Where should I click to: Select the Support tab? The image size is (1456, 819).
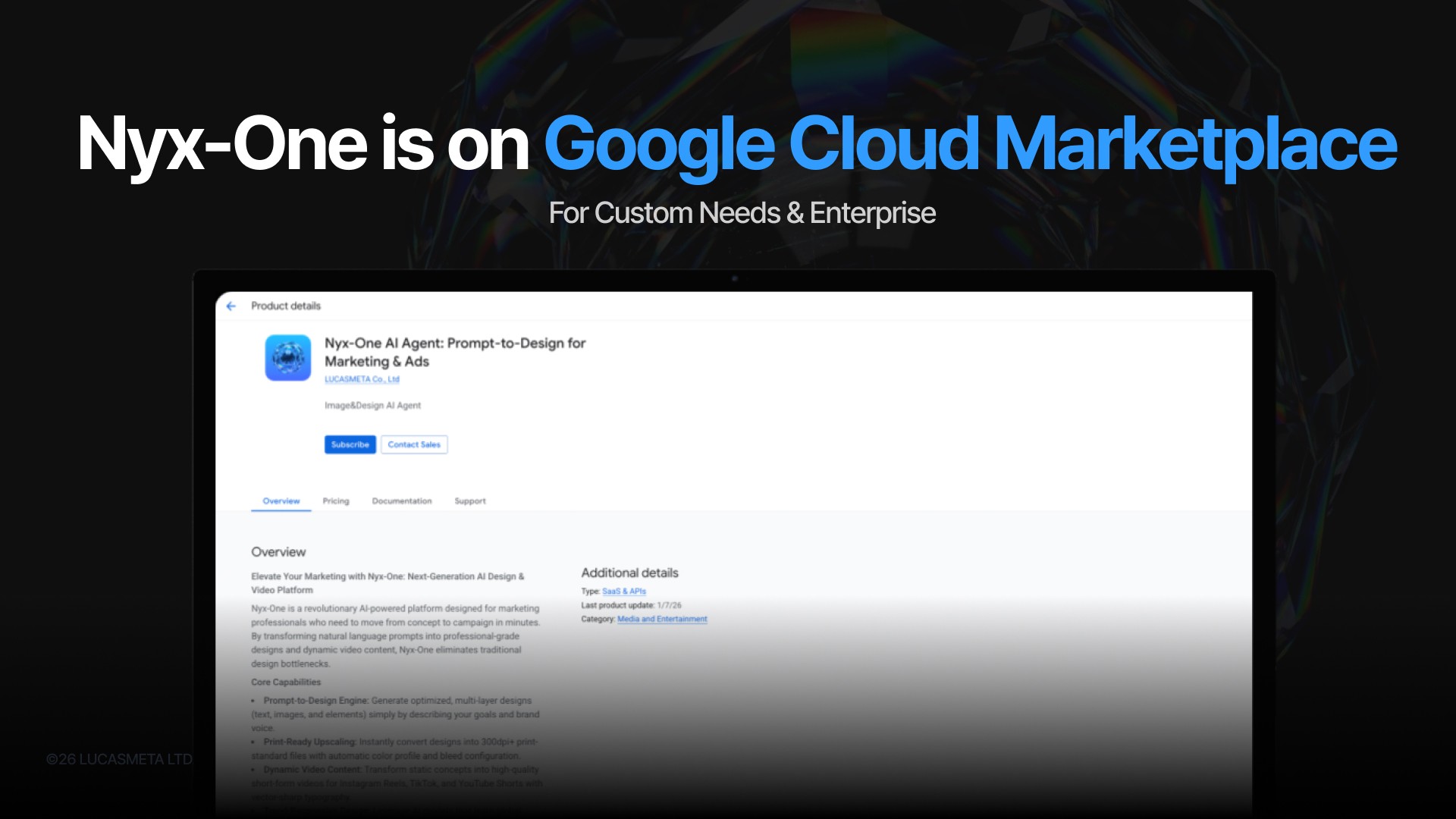click(x=470, y=501)
